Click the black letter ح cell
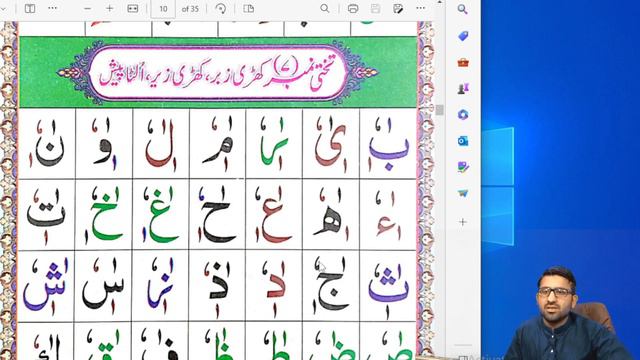 click(218, 215)
